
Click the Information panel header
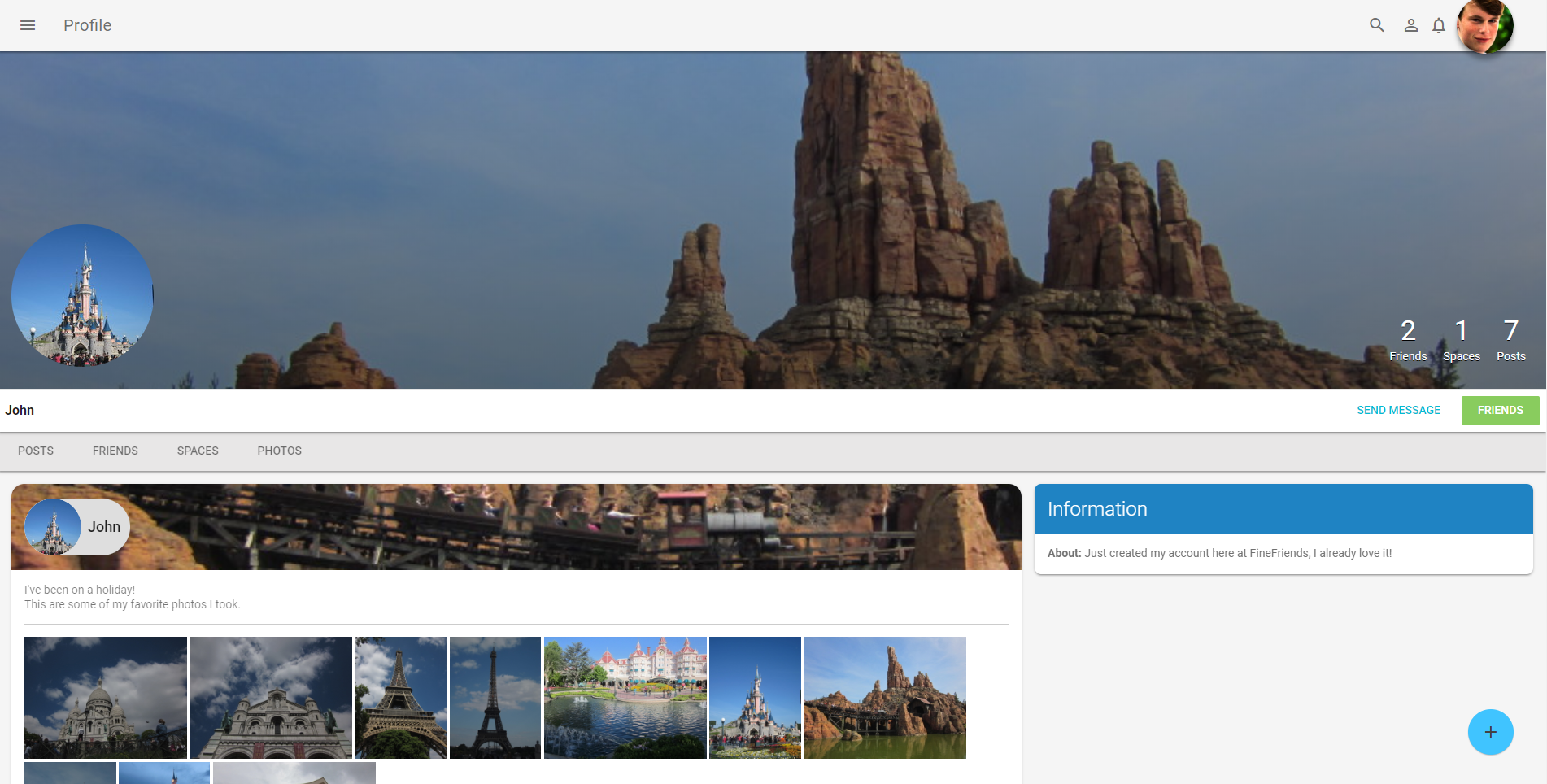[x=1283, y=509]
